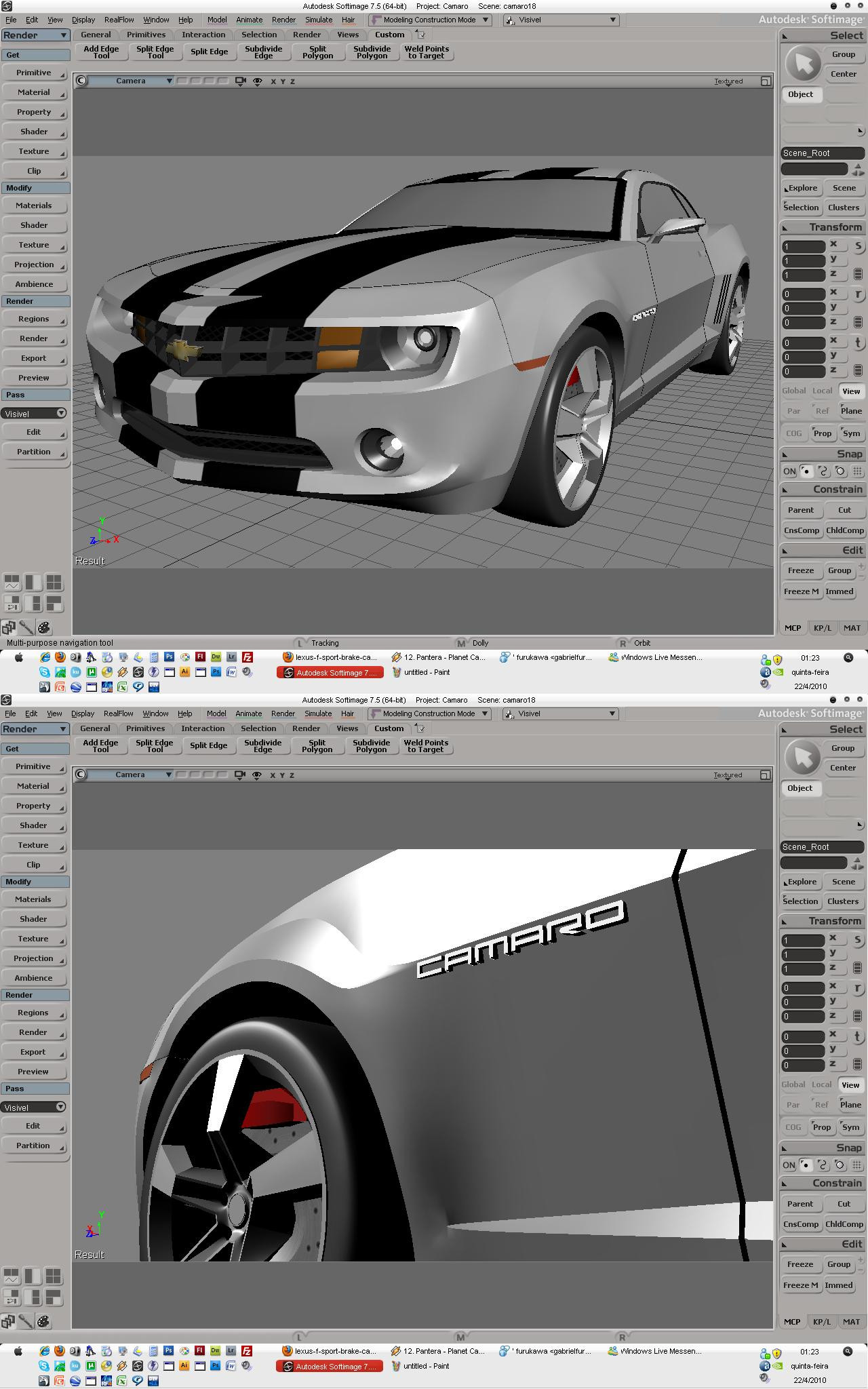Viewport: 868px width, 1389px height.
Task: Click the Select arrow tool in badge close-up window
Action: pos(802,758)
